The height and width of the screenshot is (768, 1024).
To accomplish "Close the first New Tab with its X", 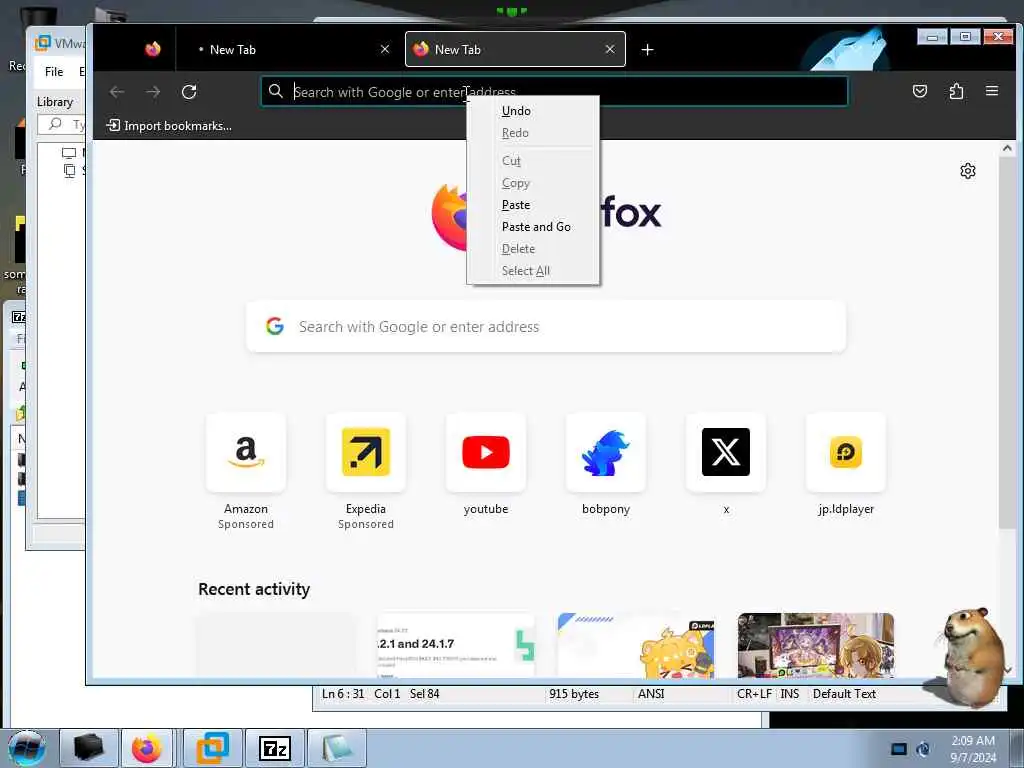I will click(385, 50).
